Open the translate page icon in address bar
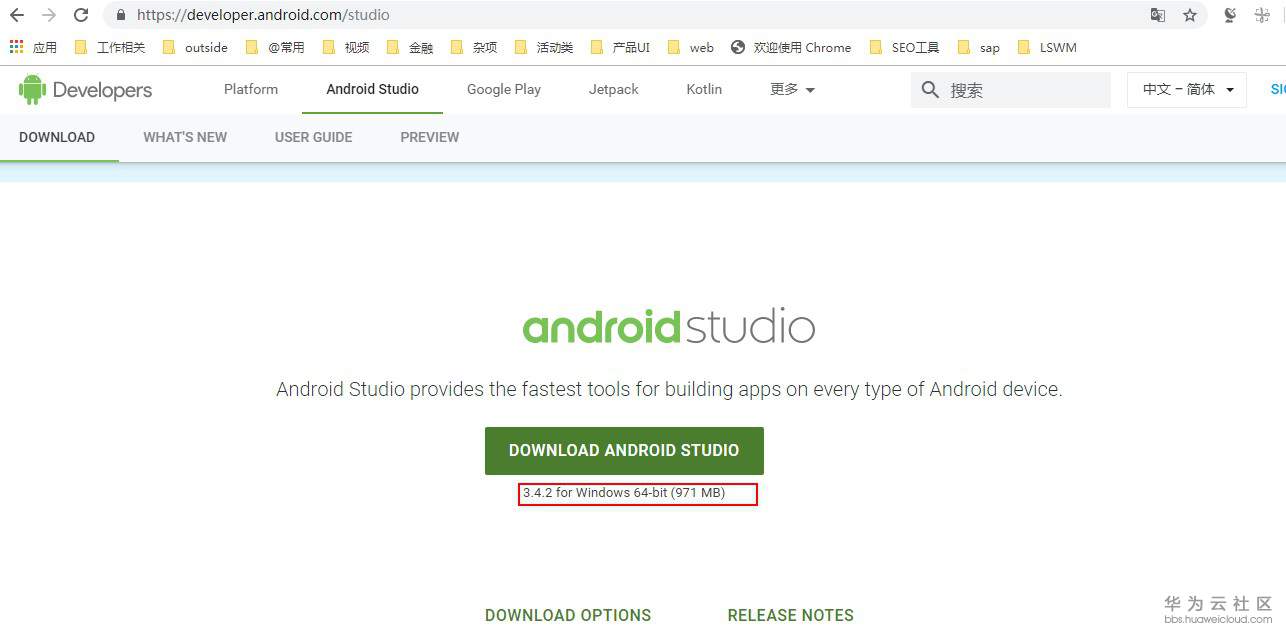This screenshot has height=634, width=1286. point(1158,15)
